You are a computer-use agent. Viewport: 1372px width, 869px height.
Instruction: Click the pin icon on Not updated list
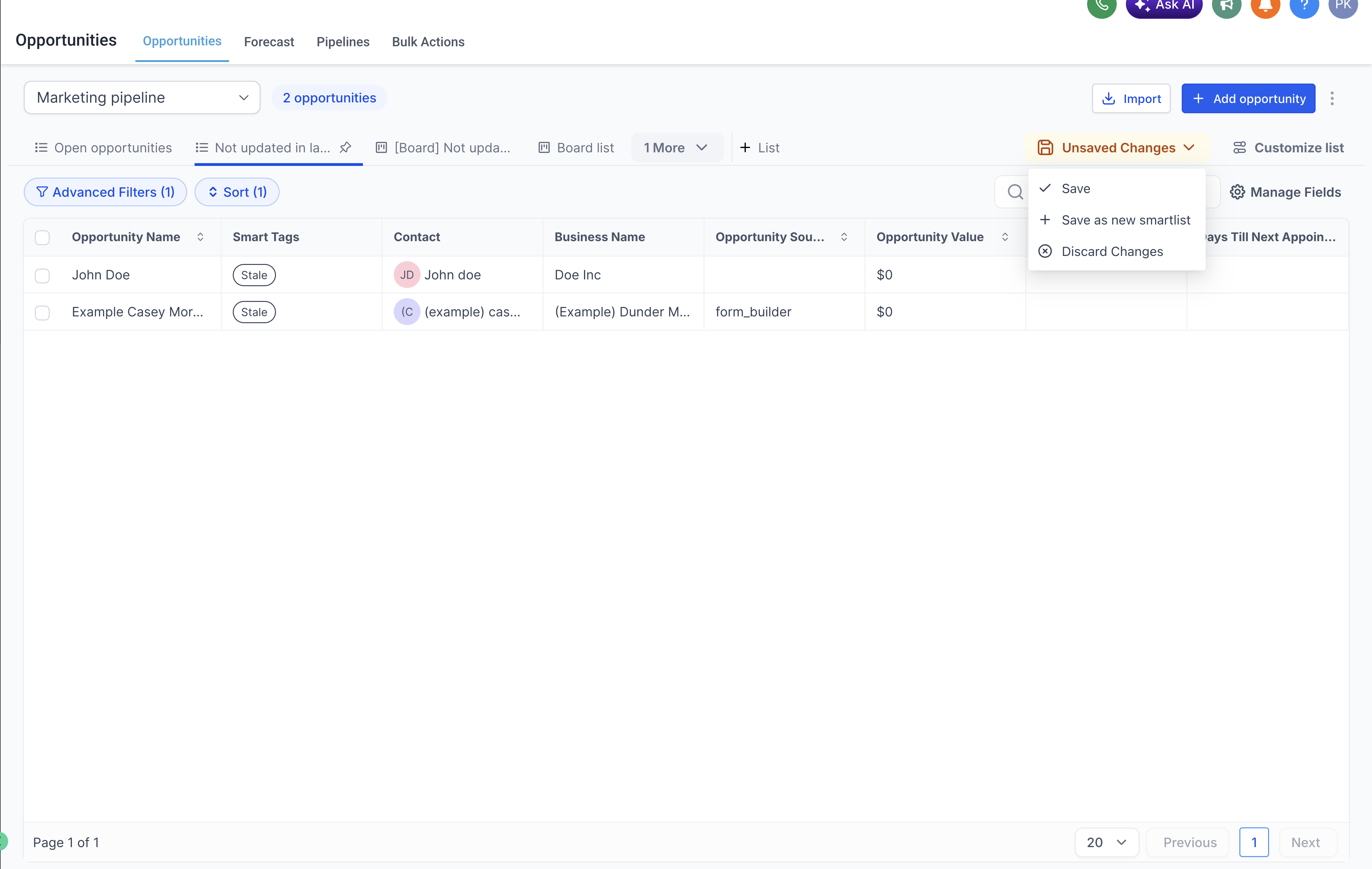coord(345,148)
